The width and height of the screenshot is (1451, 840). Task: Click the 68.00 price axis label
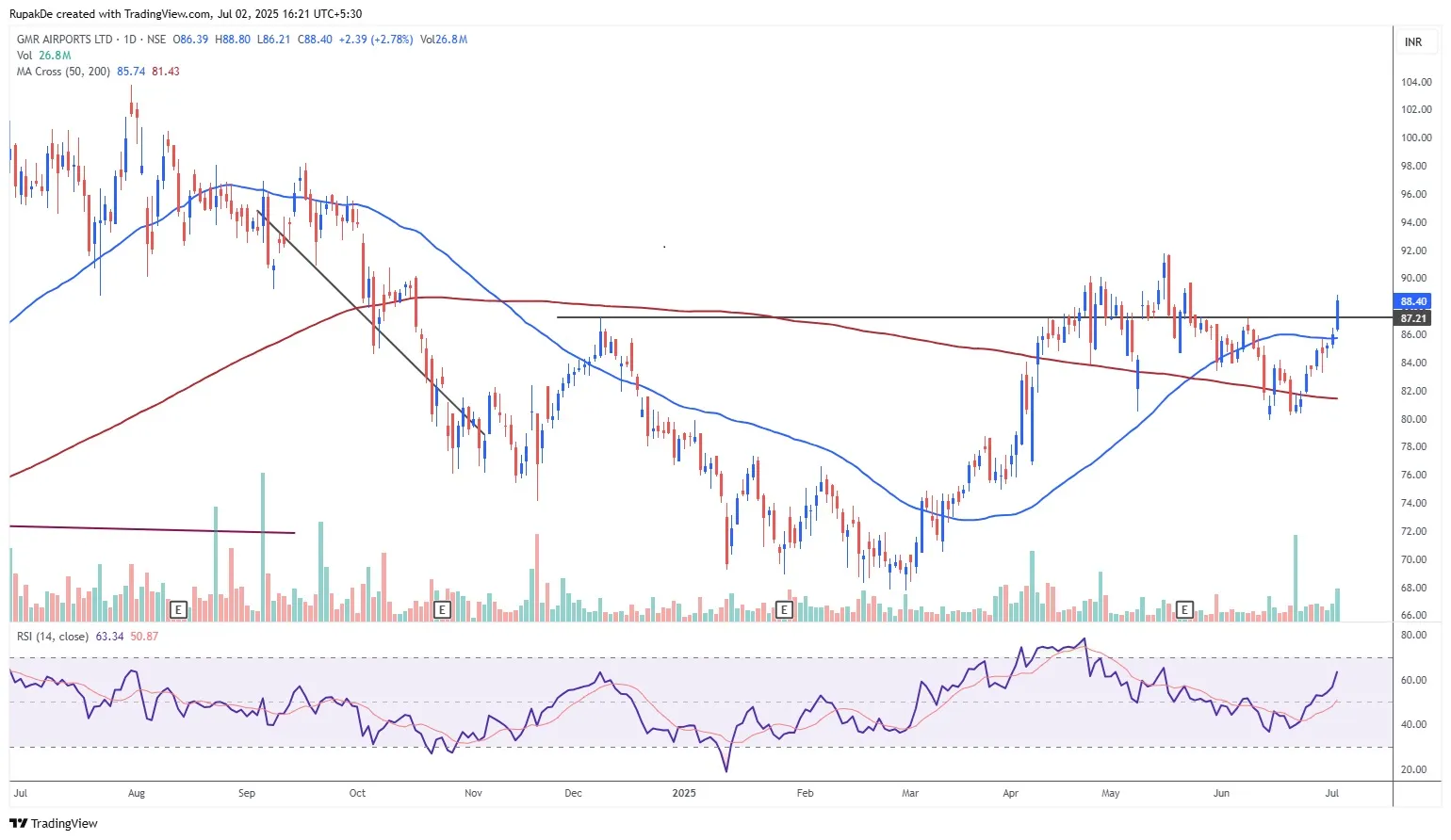[1413, 588]
